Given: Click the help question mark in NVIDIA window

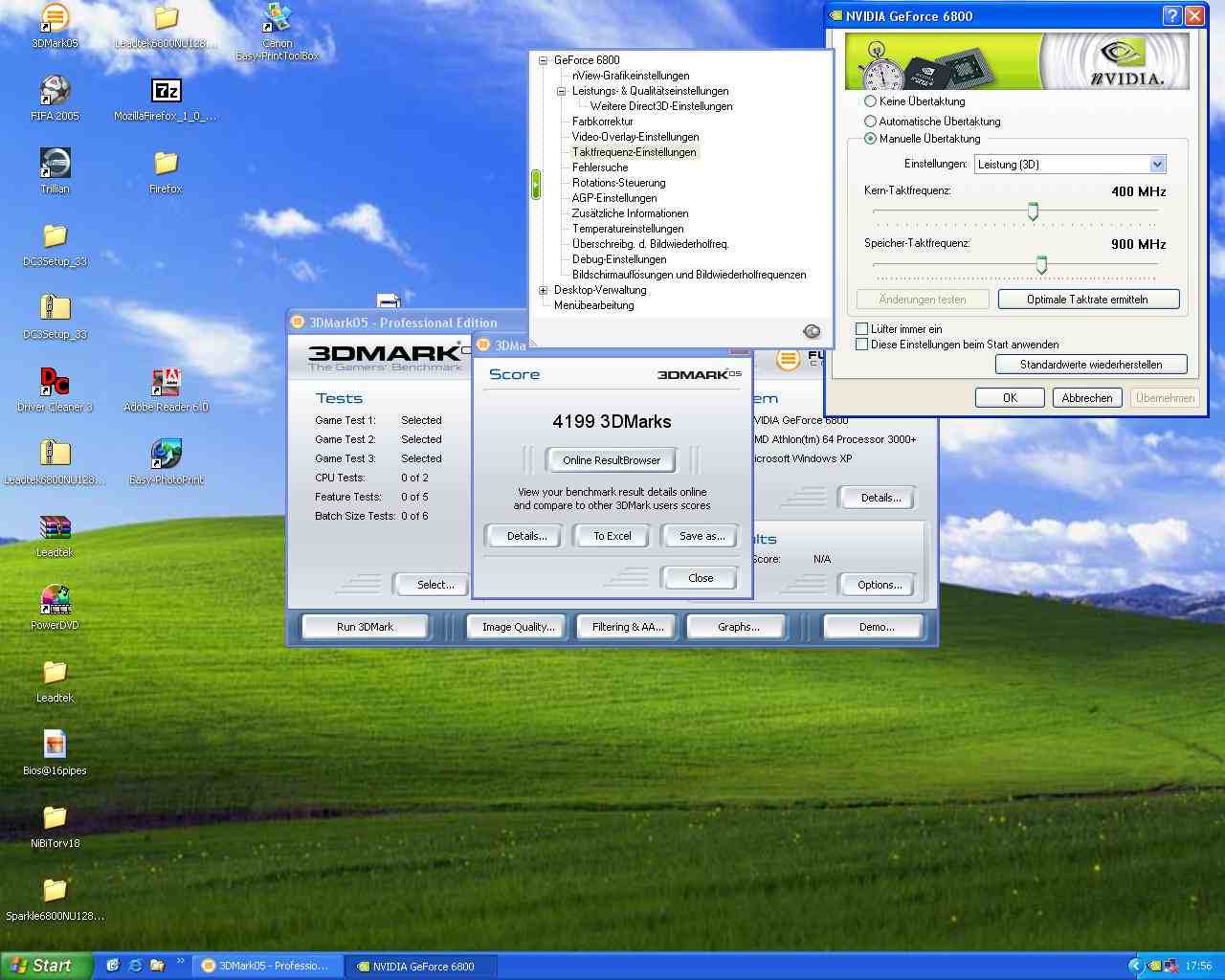Looking at the screenshot, I should (x=1172, y=15).
